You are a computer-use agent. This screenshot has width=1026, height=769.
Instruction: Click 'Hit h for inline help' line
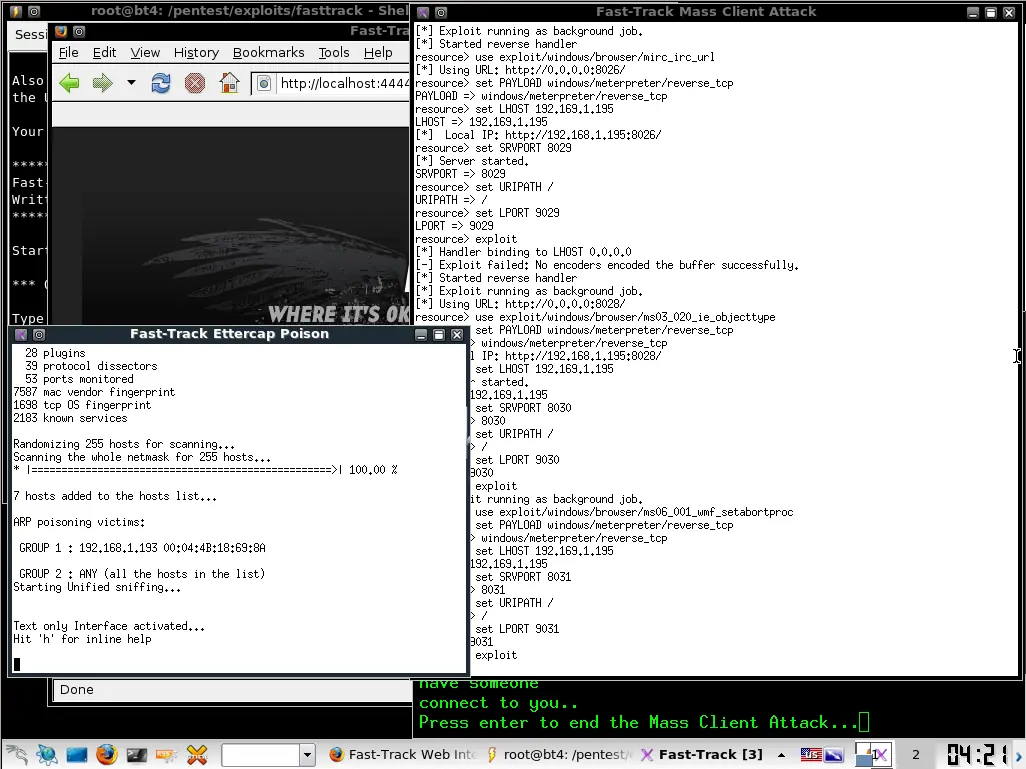click(x=82, y=639)
